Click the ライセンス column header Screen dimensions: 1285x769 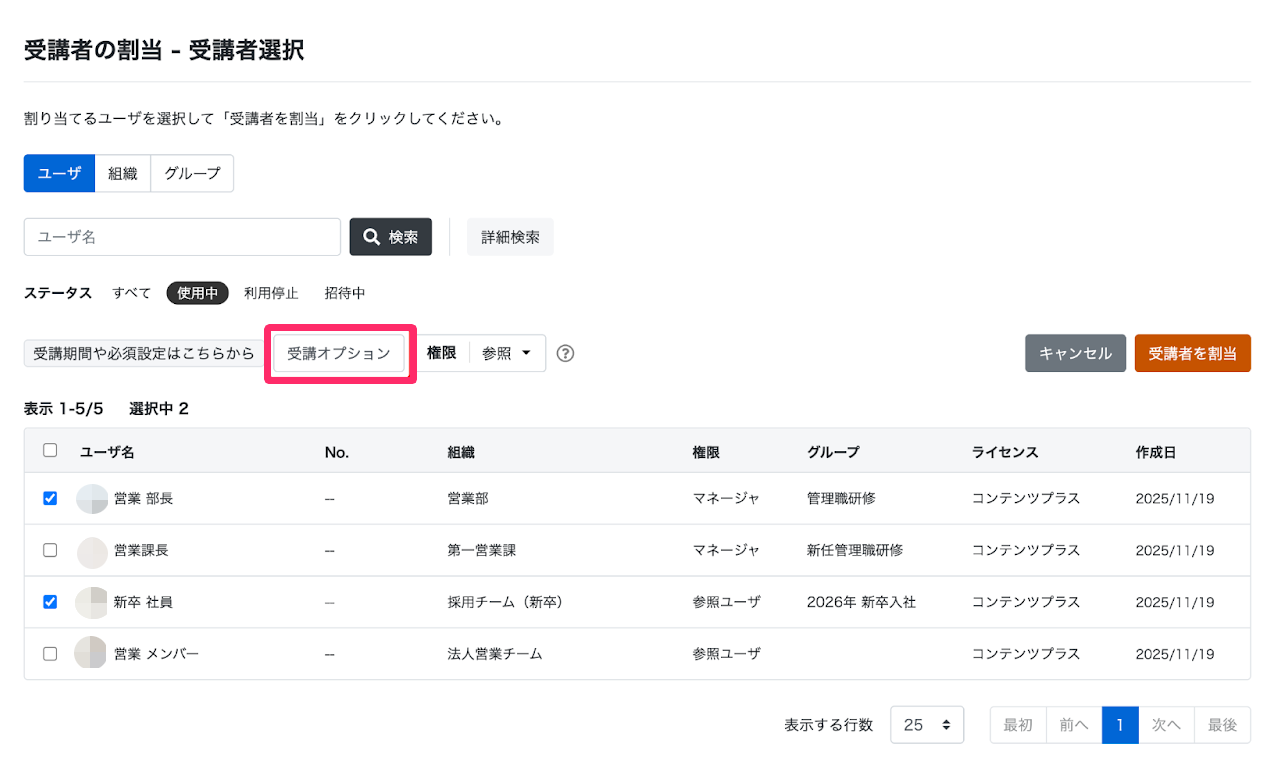pyautogui.click(x=1005, y=452)
